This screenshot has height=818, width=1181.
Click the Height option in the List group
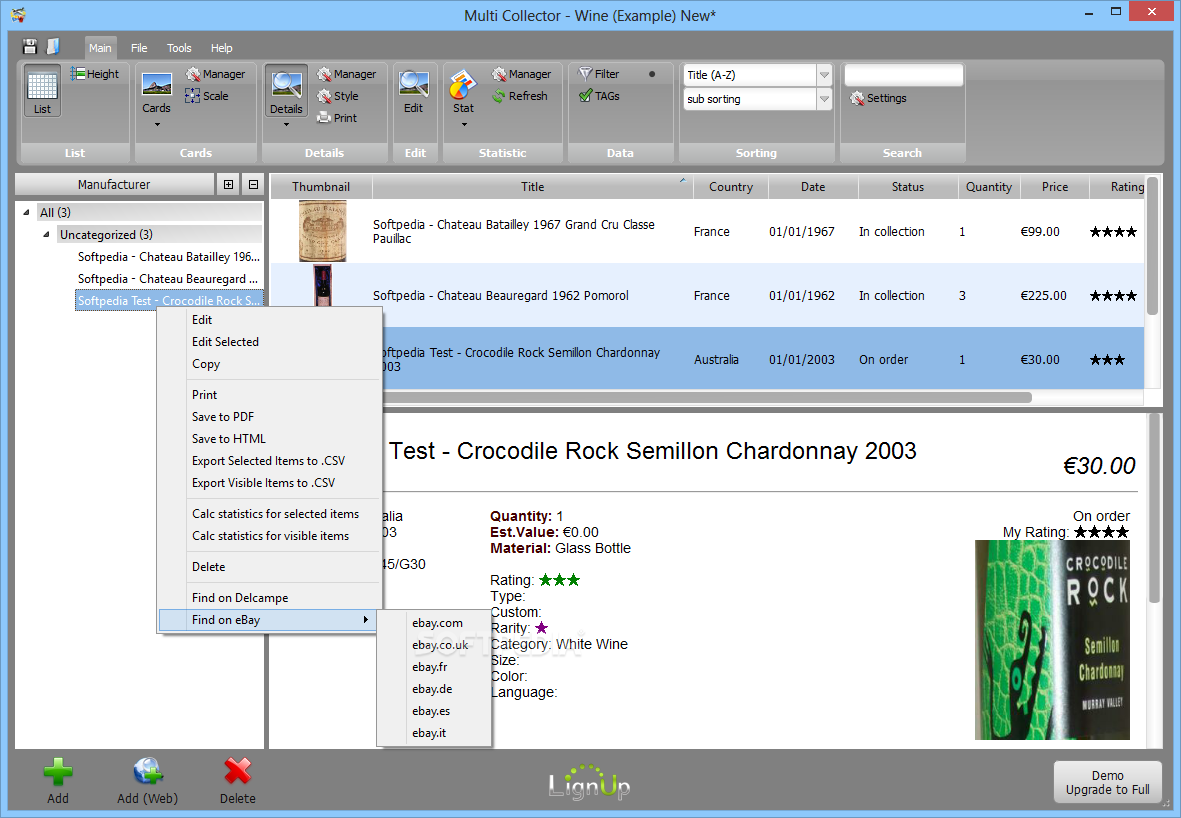point(95,74)
